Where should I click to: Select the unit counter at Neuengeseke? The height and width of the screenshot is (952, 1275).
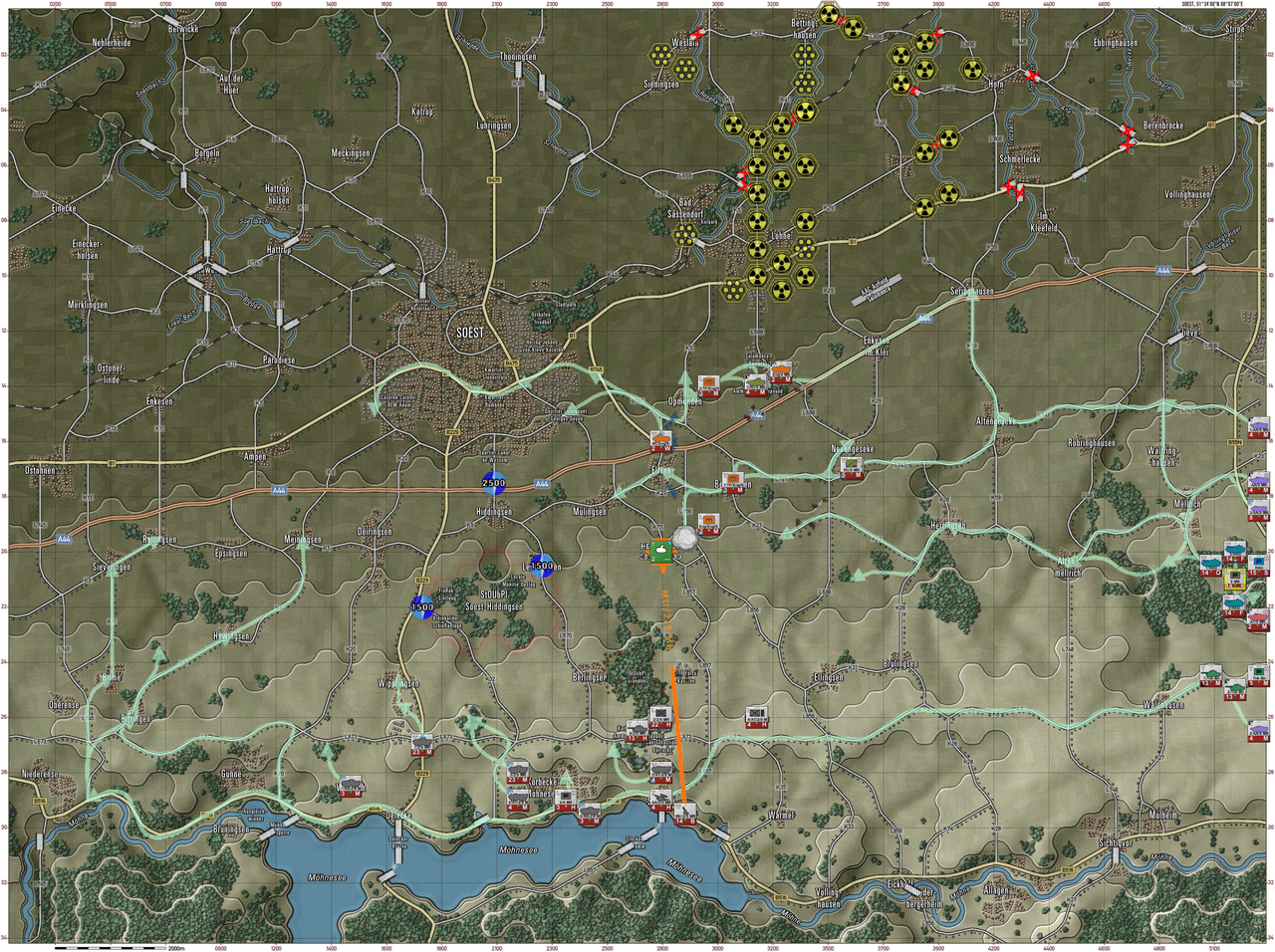click(852, 468)
